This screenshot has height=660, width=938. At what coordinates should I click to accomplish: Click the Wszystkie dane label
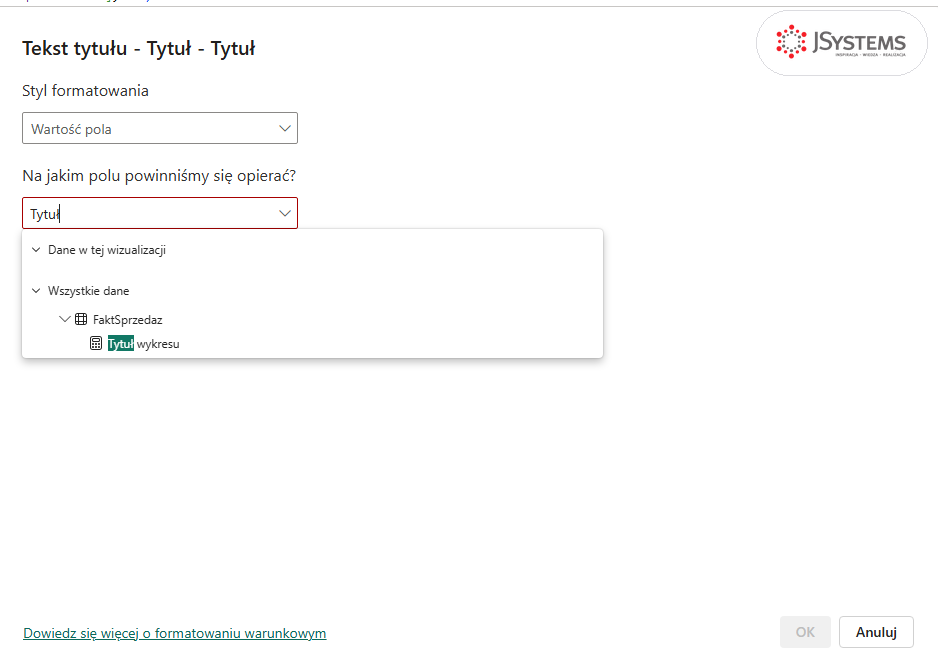pyautogui.click(x=89, y=291)
